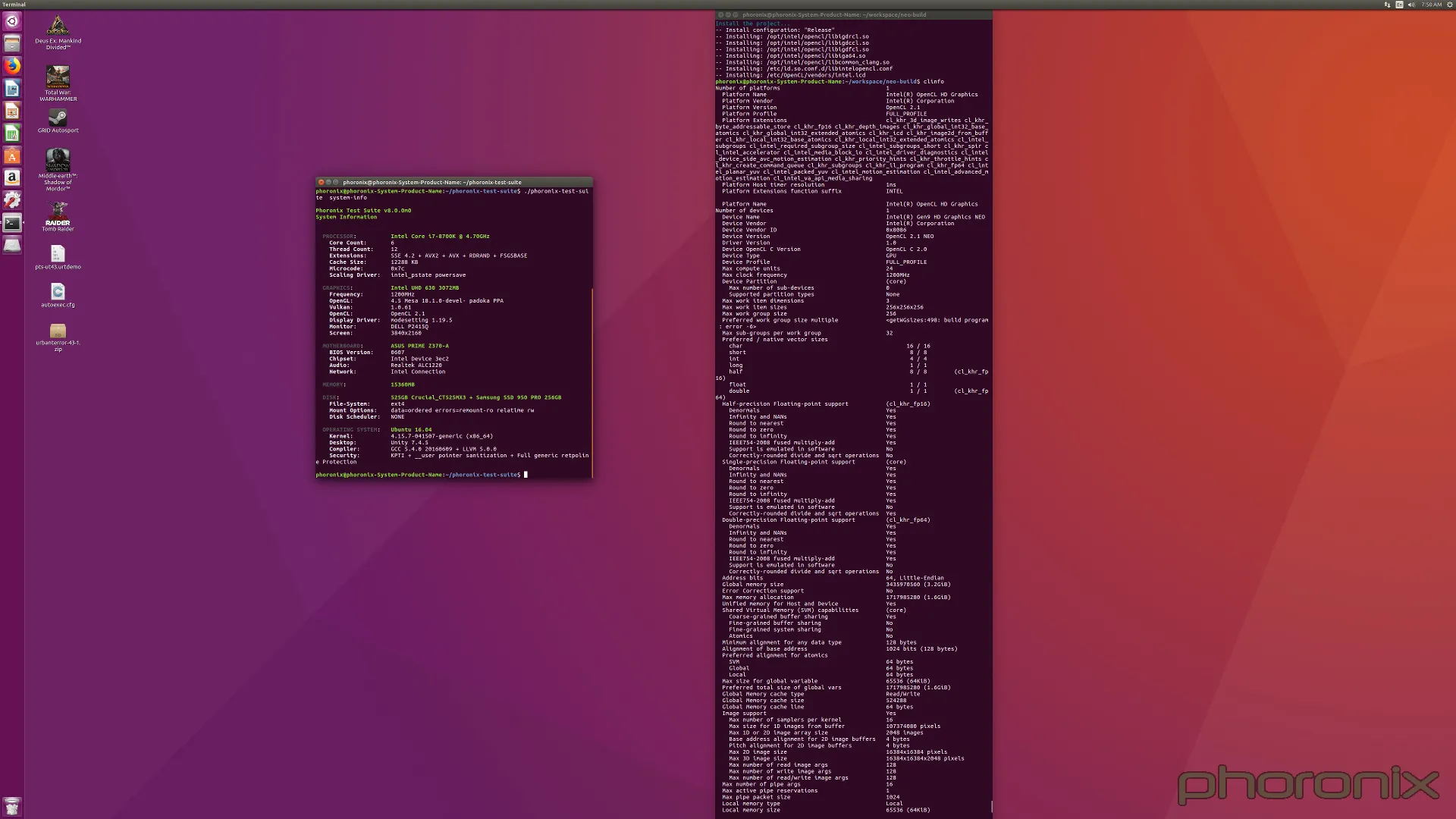Click '3435978560 (3.2GiB)' global memory value
The image size is (1456, 819).
(918, 584)
